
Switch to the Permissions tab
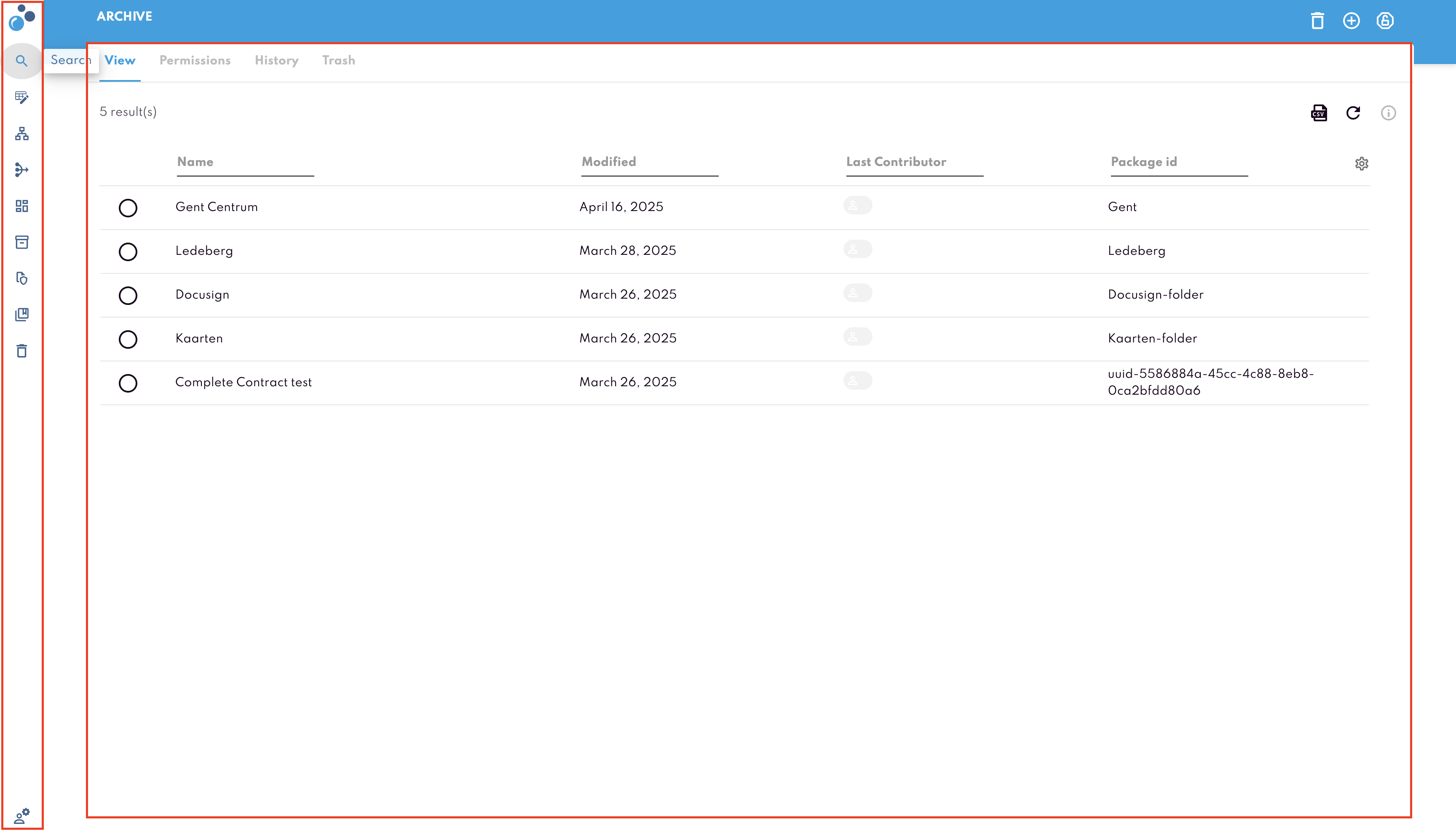pos(195,61)
